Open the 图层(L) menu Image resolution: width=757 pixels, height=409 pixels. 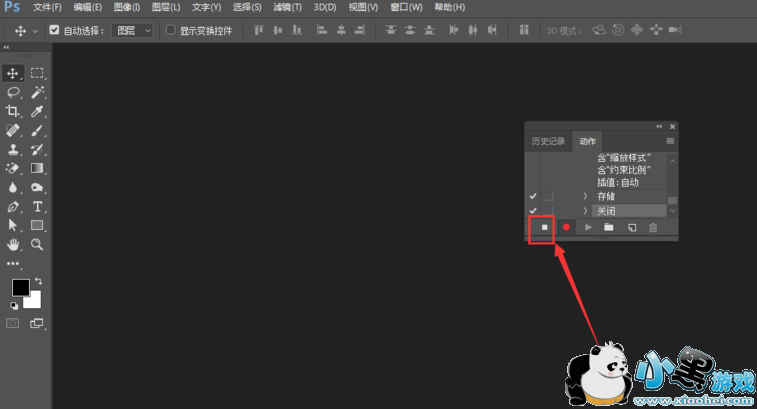point(166,7)
